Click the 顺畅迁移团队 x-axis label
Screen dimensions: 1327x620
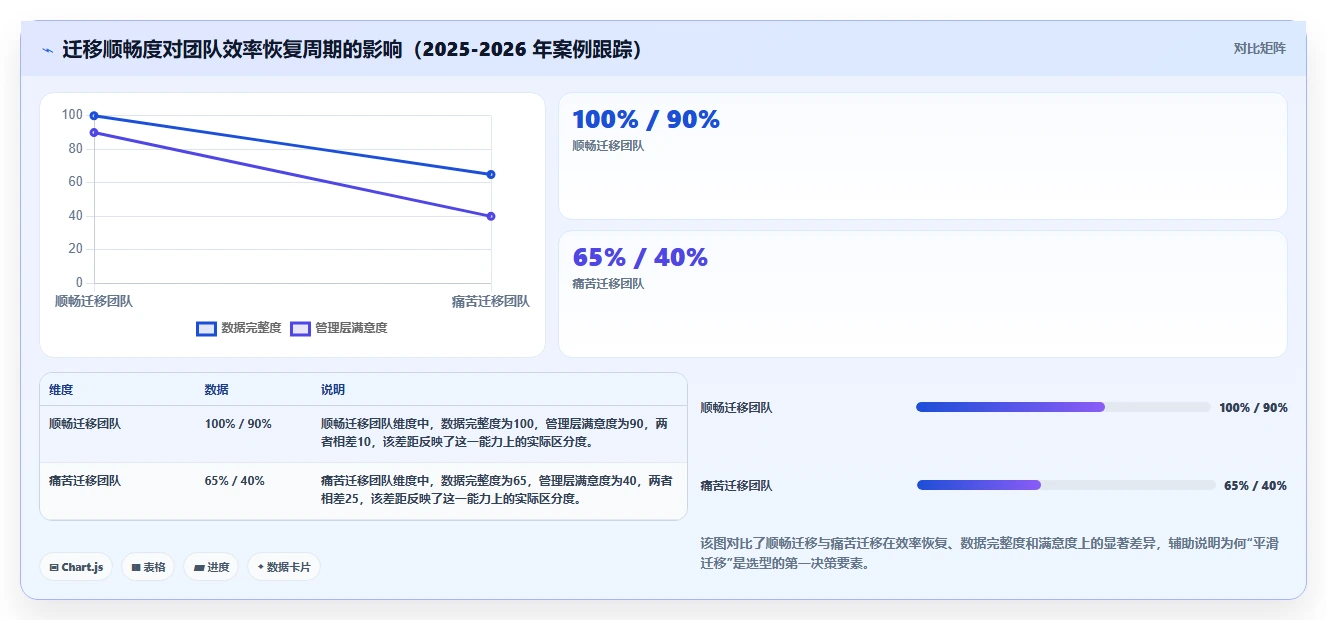[94, 301]
